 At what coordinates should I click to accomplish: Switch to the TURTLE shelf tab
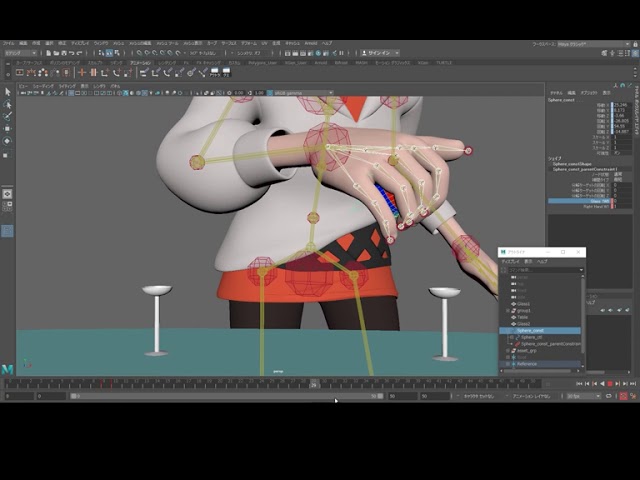pos(444,63)
